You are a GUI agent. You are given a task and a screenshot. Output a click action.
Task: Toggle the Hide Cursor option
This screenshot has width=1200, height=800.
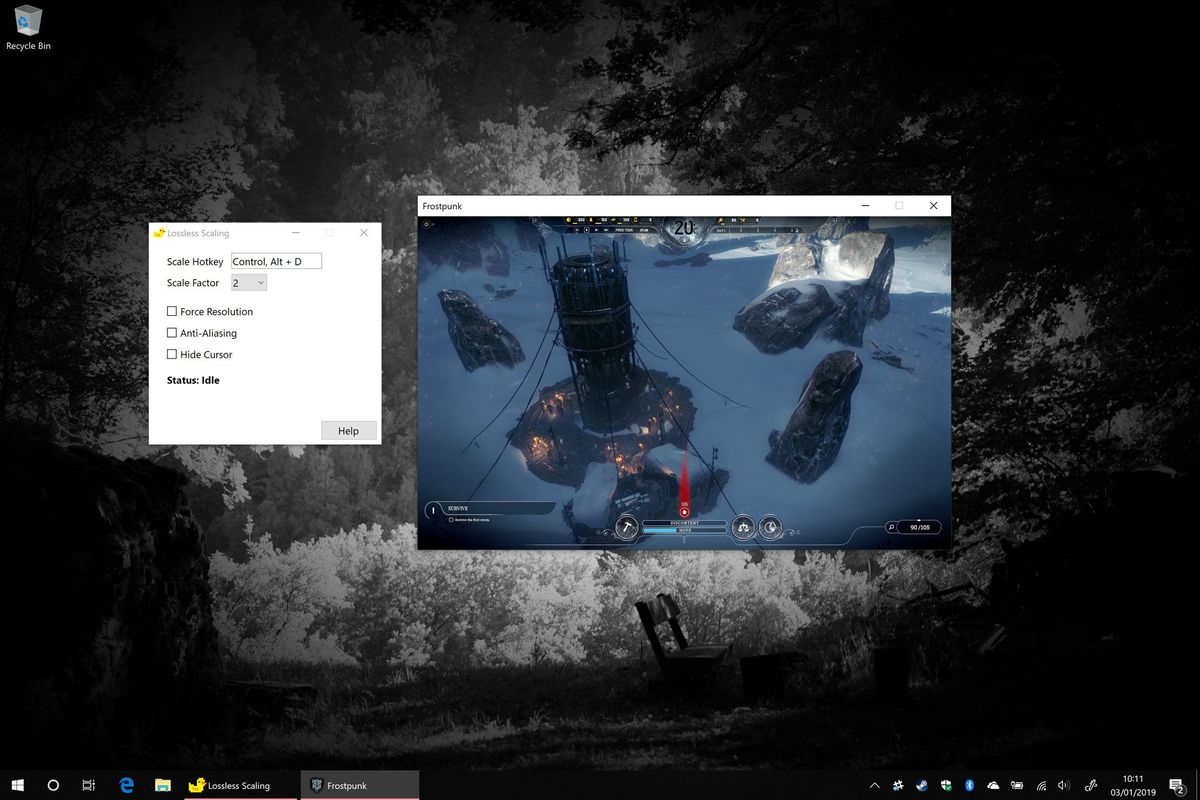pos(171,354)
